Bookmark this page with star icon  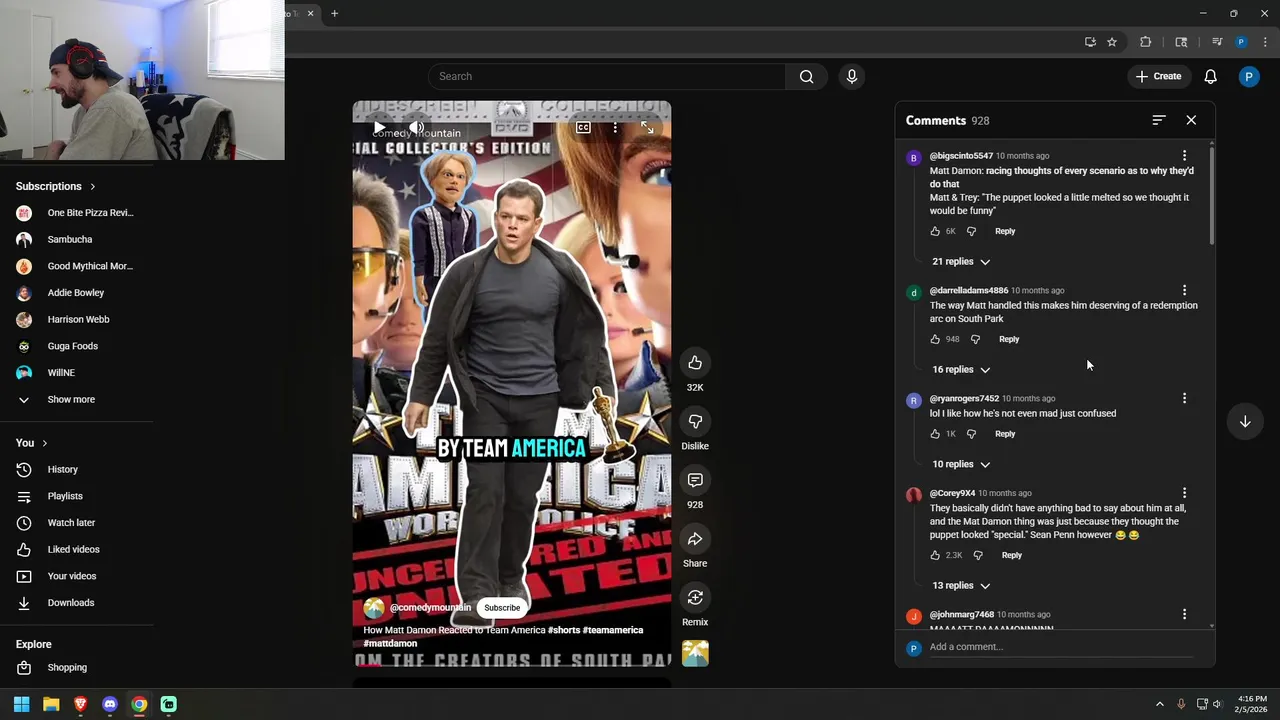(1112, 42)
